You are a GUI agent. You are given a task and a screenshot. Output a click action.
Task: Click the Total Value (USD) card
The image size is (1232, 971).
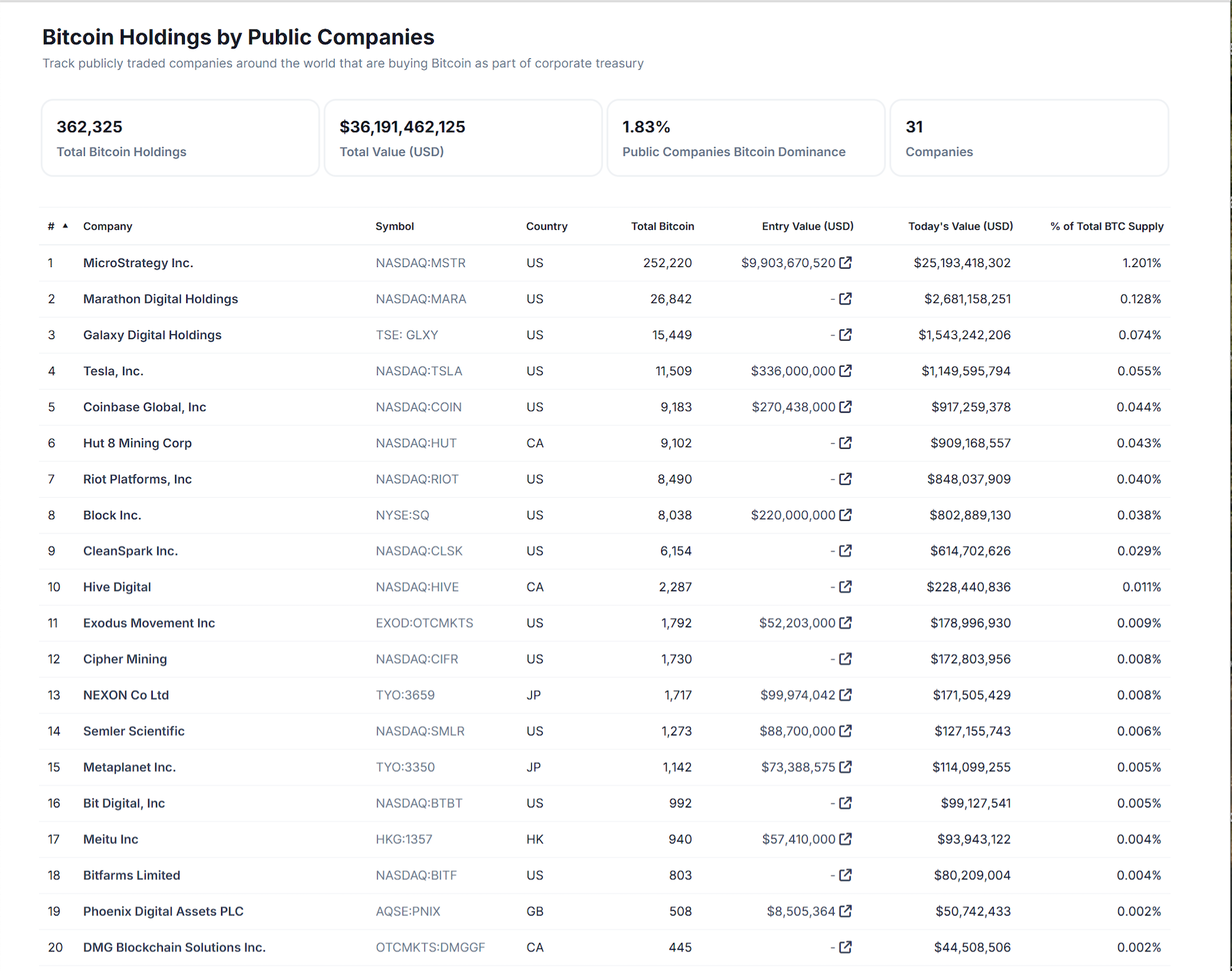[x=463, y=138]
